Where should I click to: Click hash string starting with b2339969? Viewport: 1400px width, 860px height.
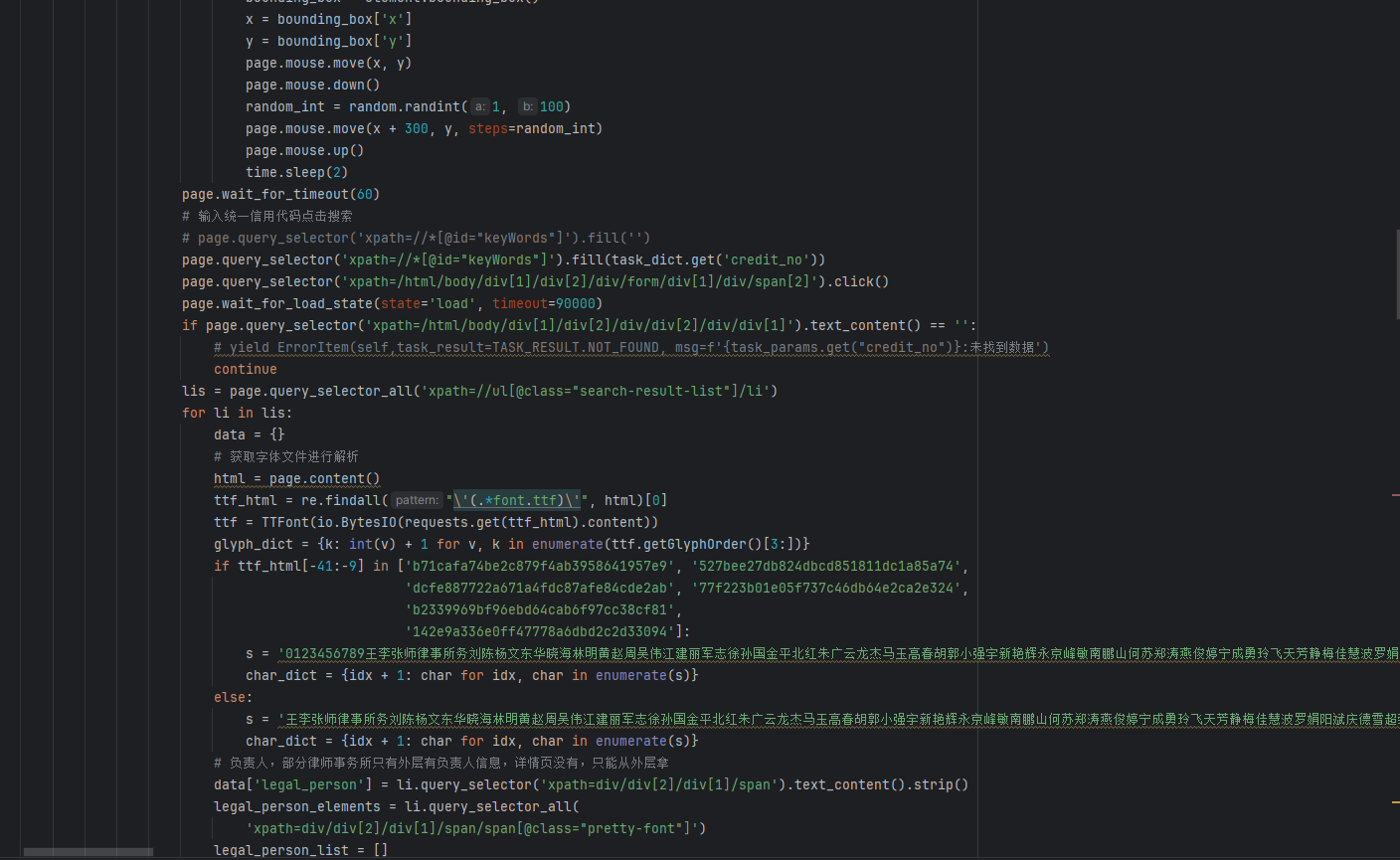pos(539,609)
